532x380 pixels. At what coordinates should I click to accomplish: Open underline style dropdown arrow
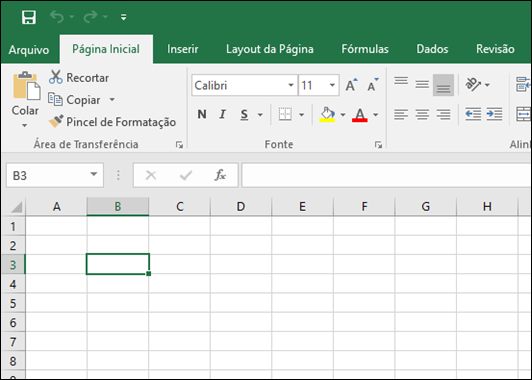tap(260, 115)
